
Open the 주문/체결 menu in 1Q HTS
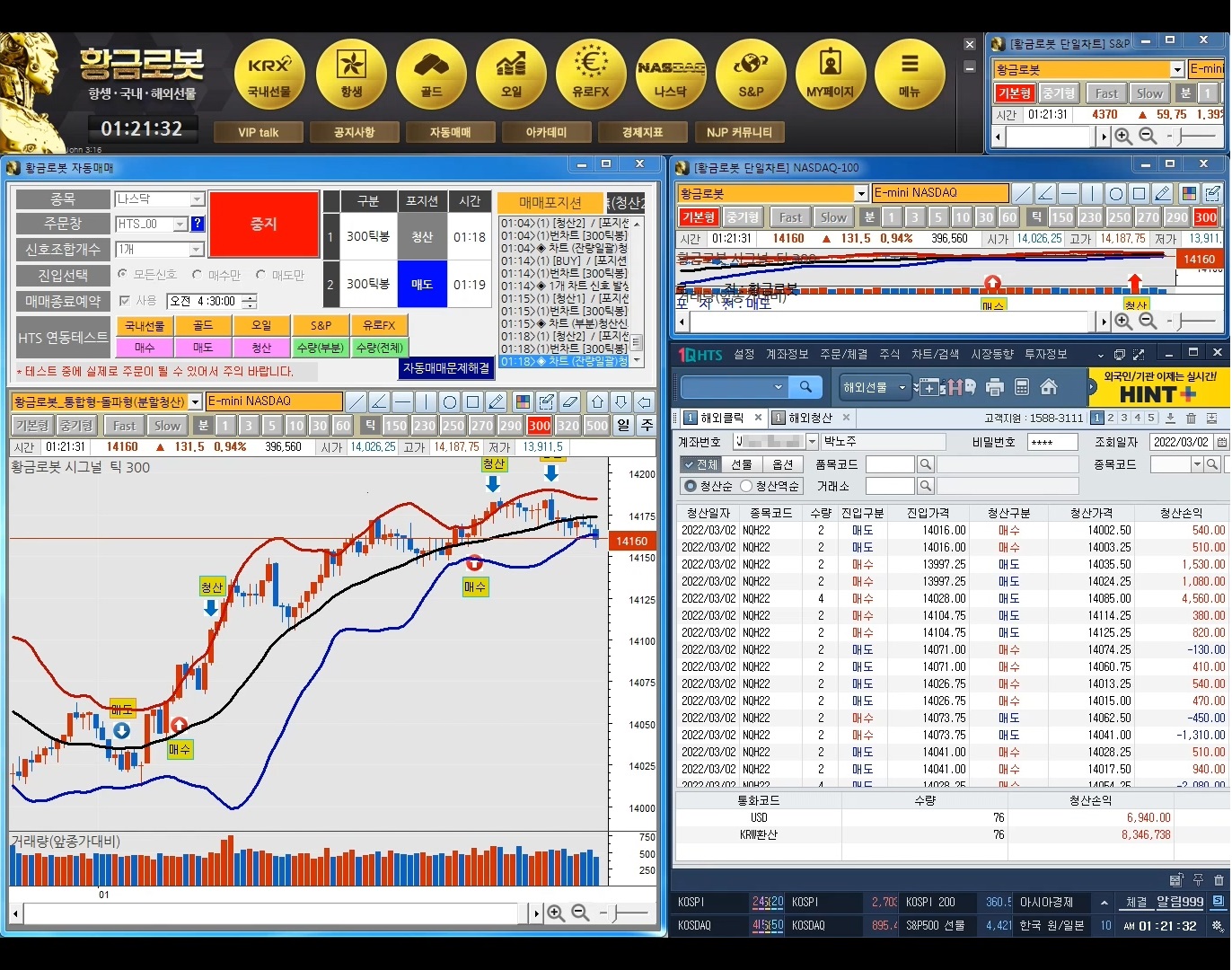844,355
